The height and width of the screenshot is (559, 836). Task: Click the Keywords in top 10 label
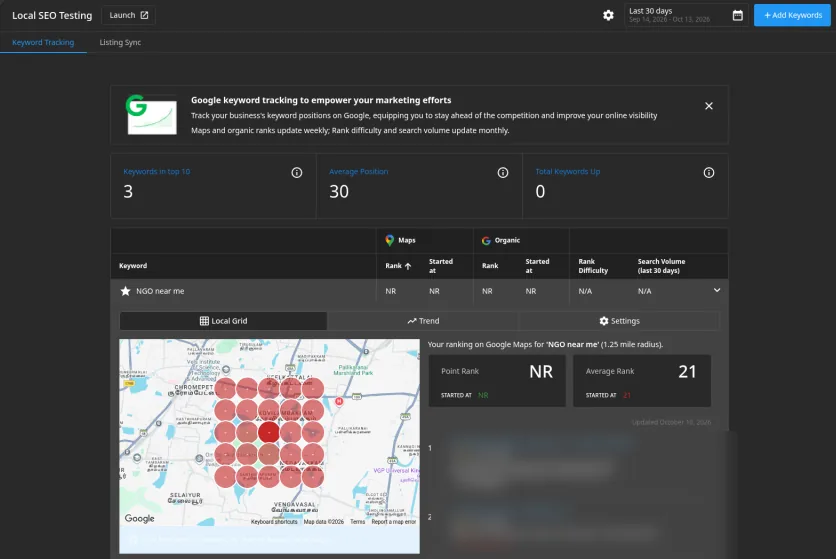(x=157, y=172)
